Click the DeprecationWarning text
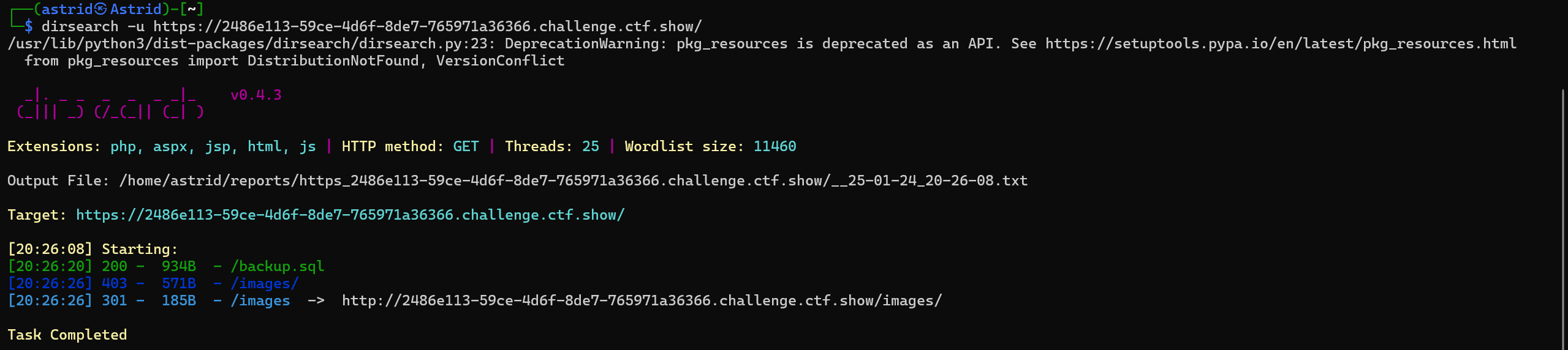 [x=581, y=43]
